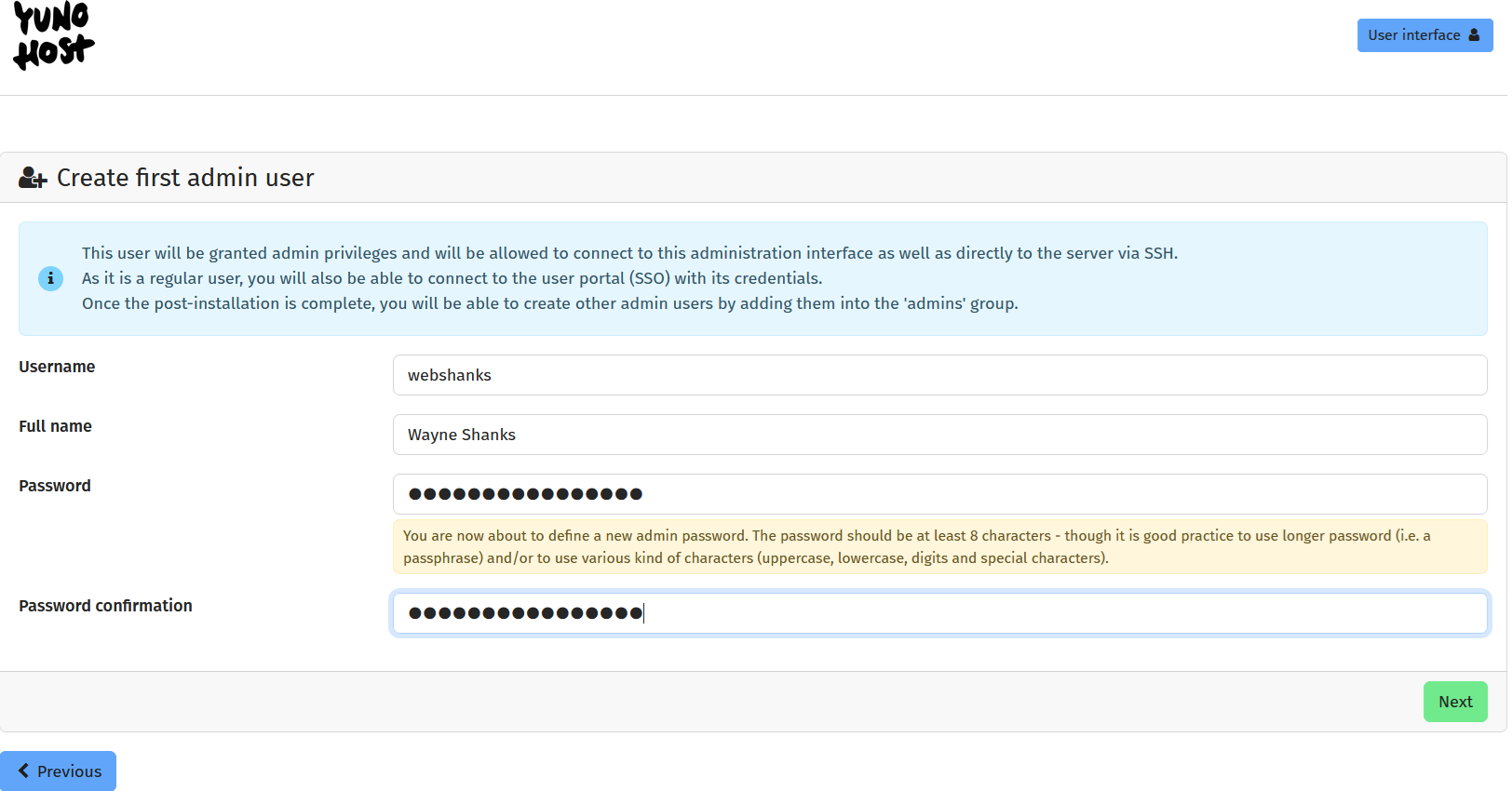Image resolution: width=1512 pixels, height=791 pixels.
Task: Click the Username label
Action: [x=57, y=367]
